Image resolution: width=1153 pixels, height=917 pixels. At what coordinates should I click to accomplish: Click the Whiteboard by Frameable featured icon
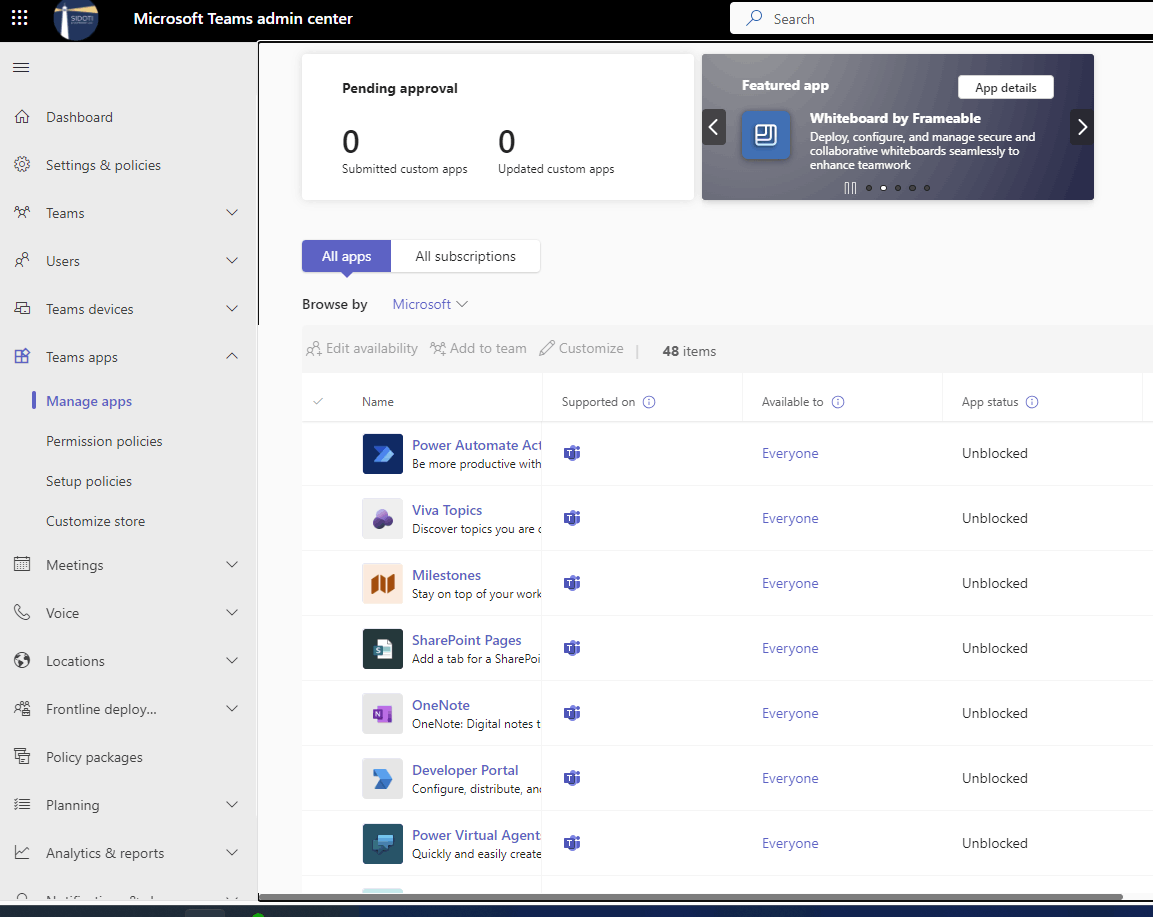point(765,135)
